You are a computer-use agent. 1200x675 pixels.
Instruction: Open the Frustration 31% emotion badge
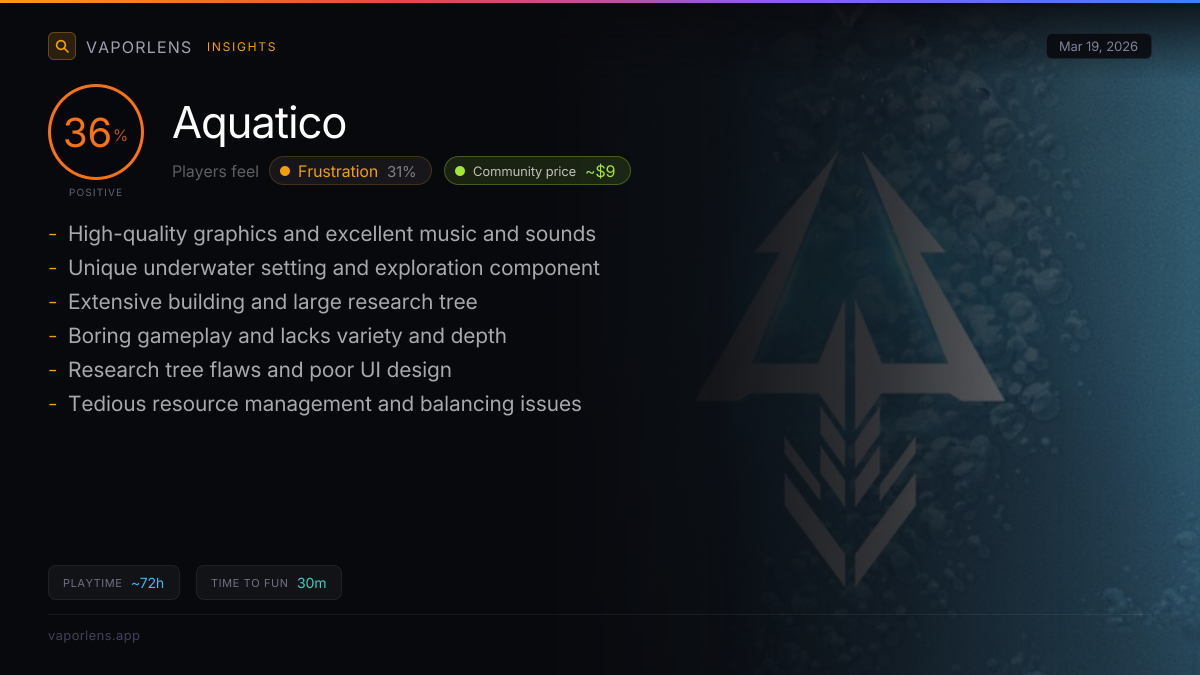[x=350, y=171]
